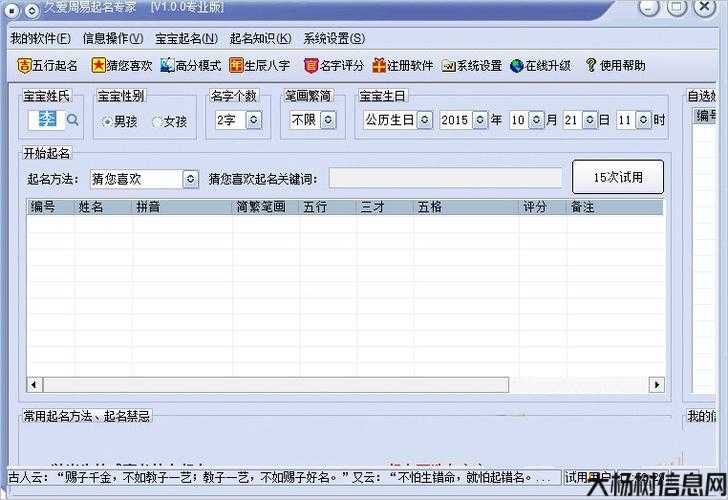Screen dimensions: 728x500
Task: Switch to 高分模式 in the toolbar
Action: click(x=191, y=65)
